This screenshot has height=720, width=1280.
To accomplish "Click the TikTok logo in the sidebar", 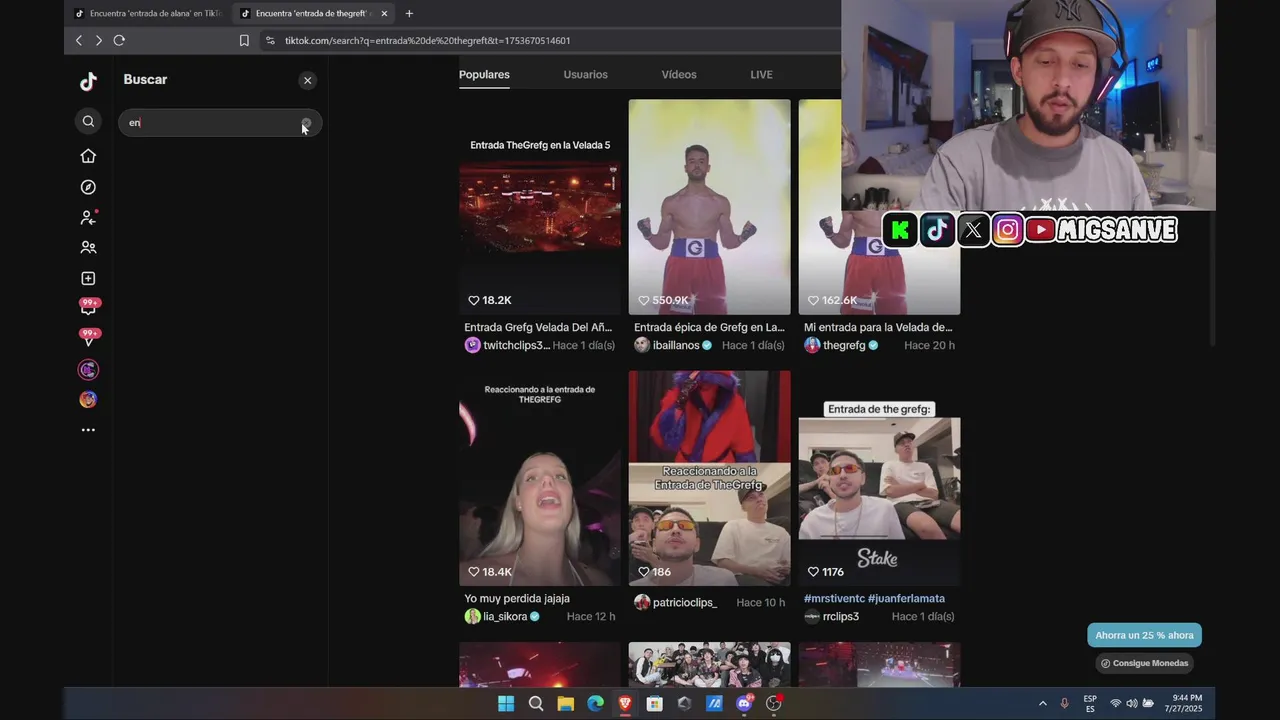I will pyautogui.click(x=88, y=82).
